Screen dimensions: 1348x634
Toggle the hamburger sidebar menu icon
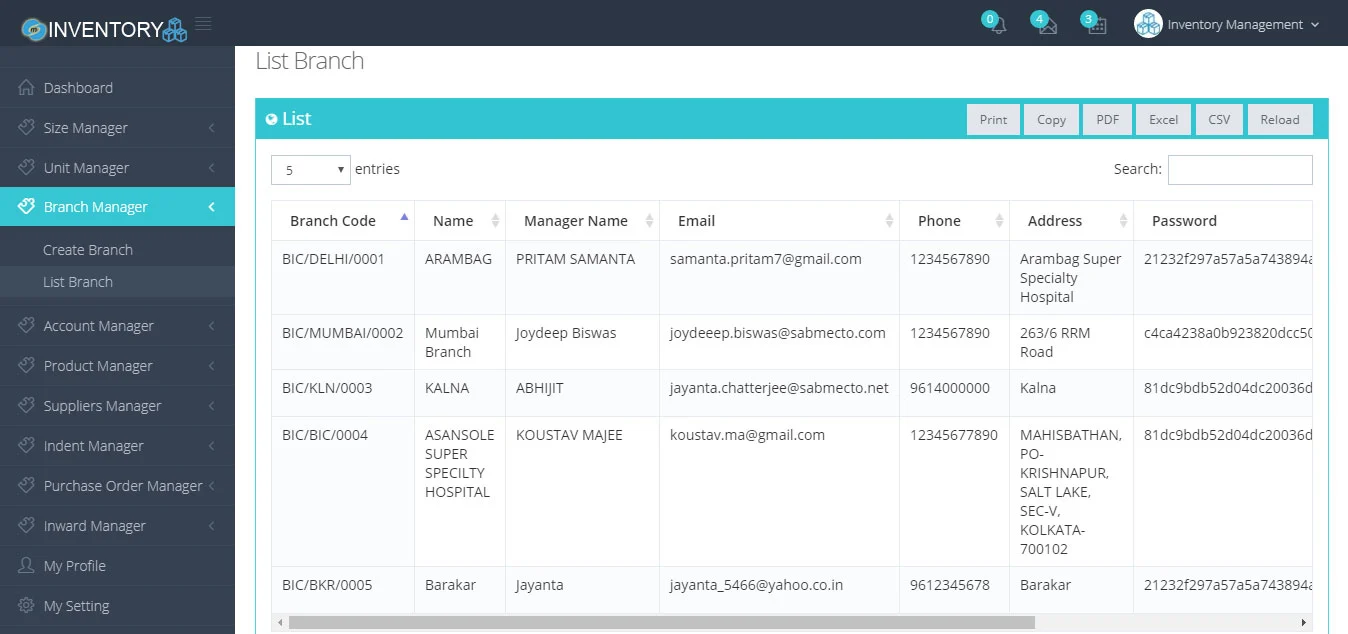pyautogui.click(x=203, y=23)
